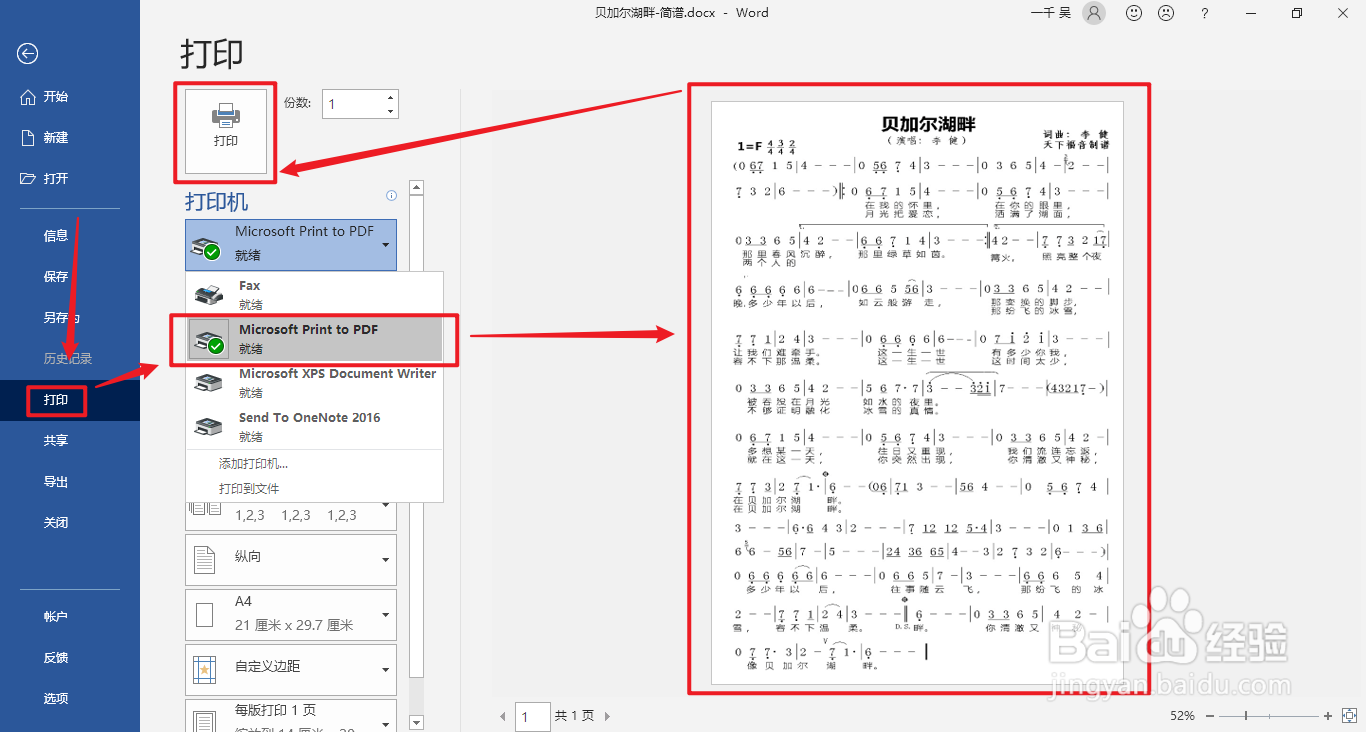The image size is (1366, 732).
Task: Open the A4 paper size dropdown
Action: [x=291, y=615]
